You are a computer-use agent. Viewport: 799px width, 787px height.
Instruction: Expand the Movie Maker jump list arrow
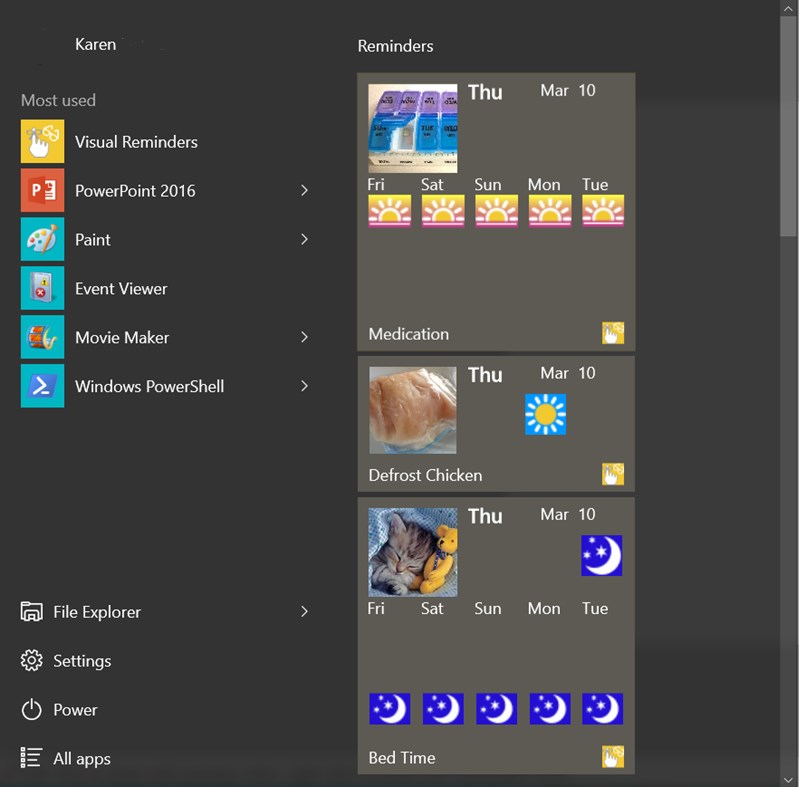coord(304,337)
